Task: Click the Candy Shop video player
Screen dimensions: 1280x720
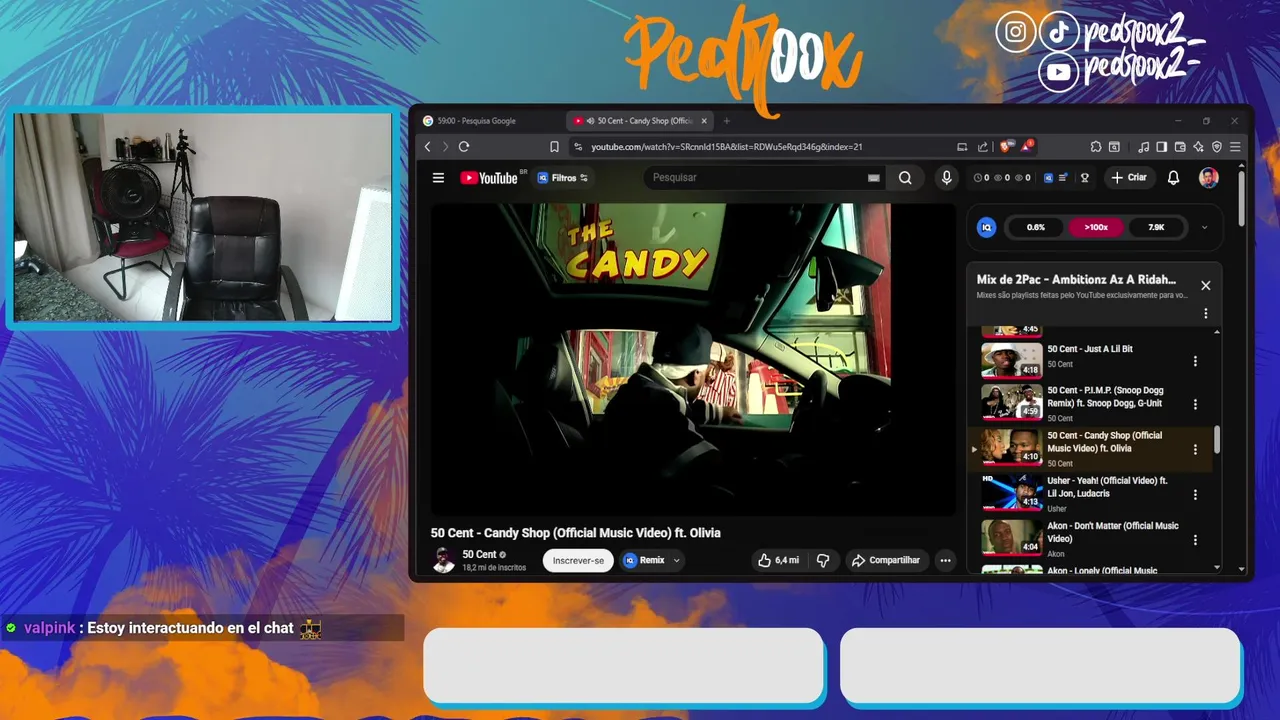Action: [693, 360]
